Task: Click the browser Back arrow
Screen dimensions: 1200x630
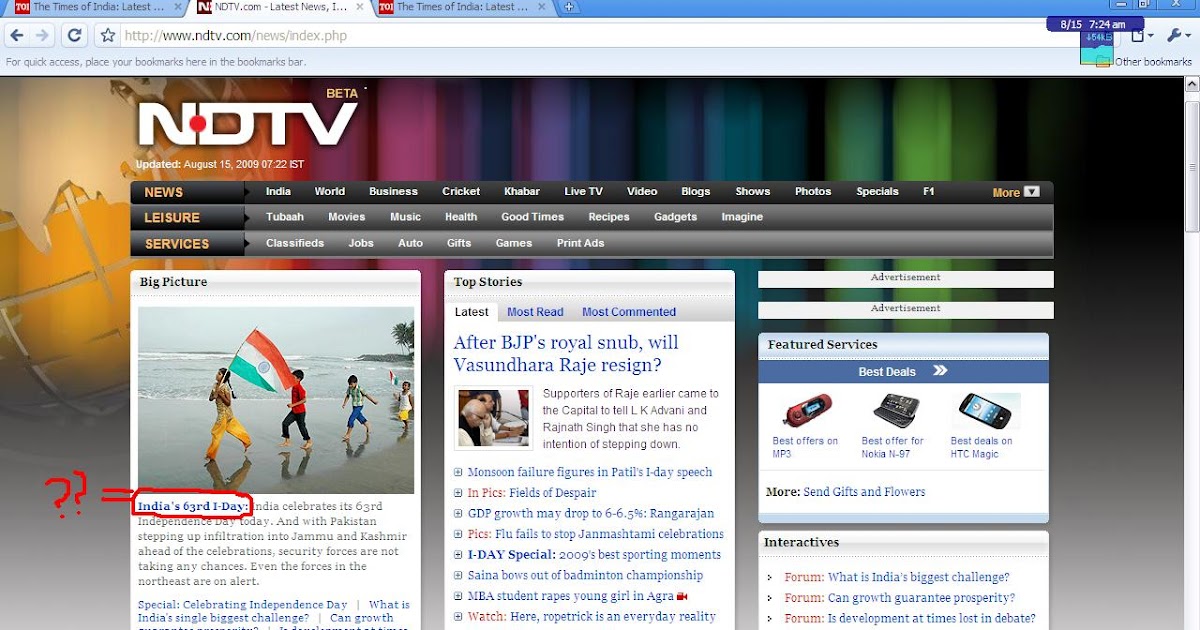Action: click(16, 36)
